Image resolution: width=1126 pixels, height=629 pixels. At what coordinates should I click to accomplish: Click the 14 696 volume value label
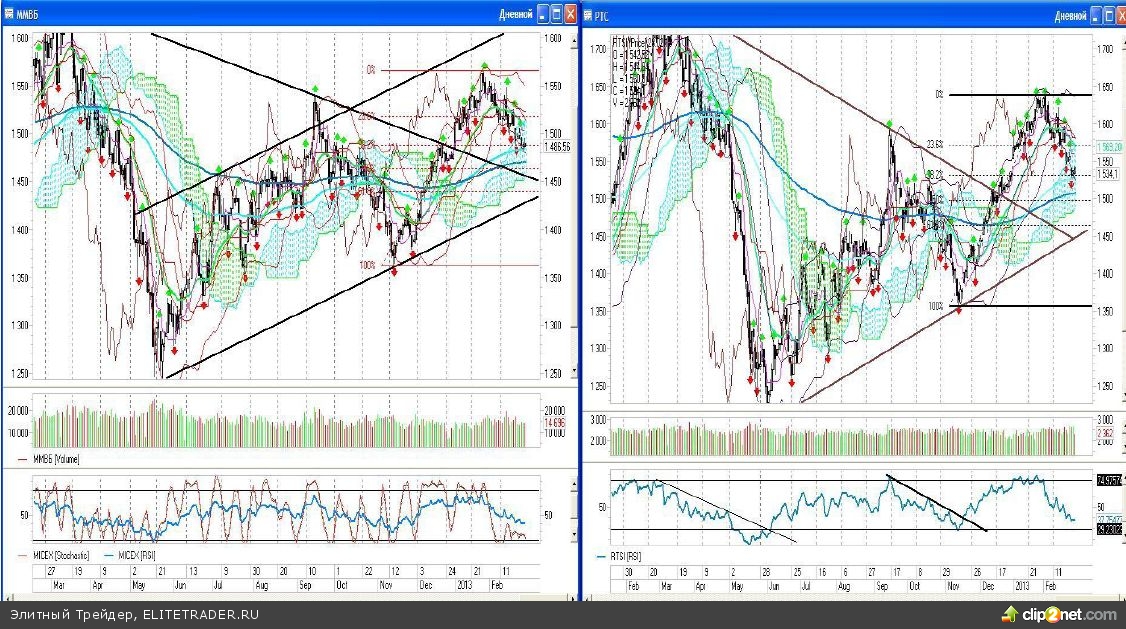pos(554,422)
